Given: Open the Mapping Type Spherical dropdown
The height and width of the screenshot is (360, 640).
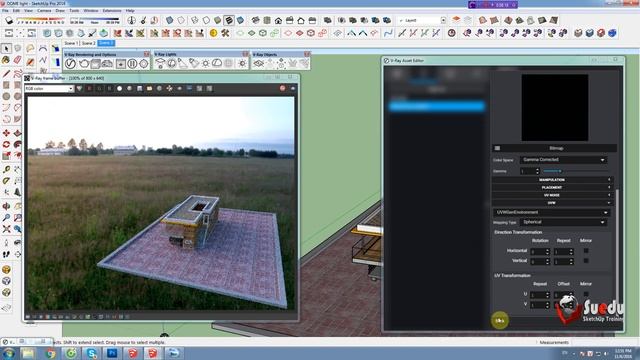Looking at the screenshot, I should tap(563, 222).
